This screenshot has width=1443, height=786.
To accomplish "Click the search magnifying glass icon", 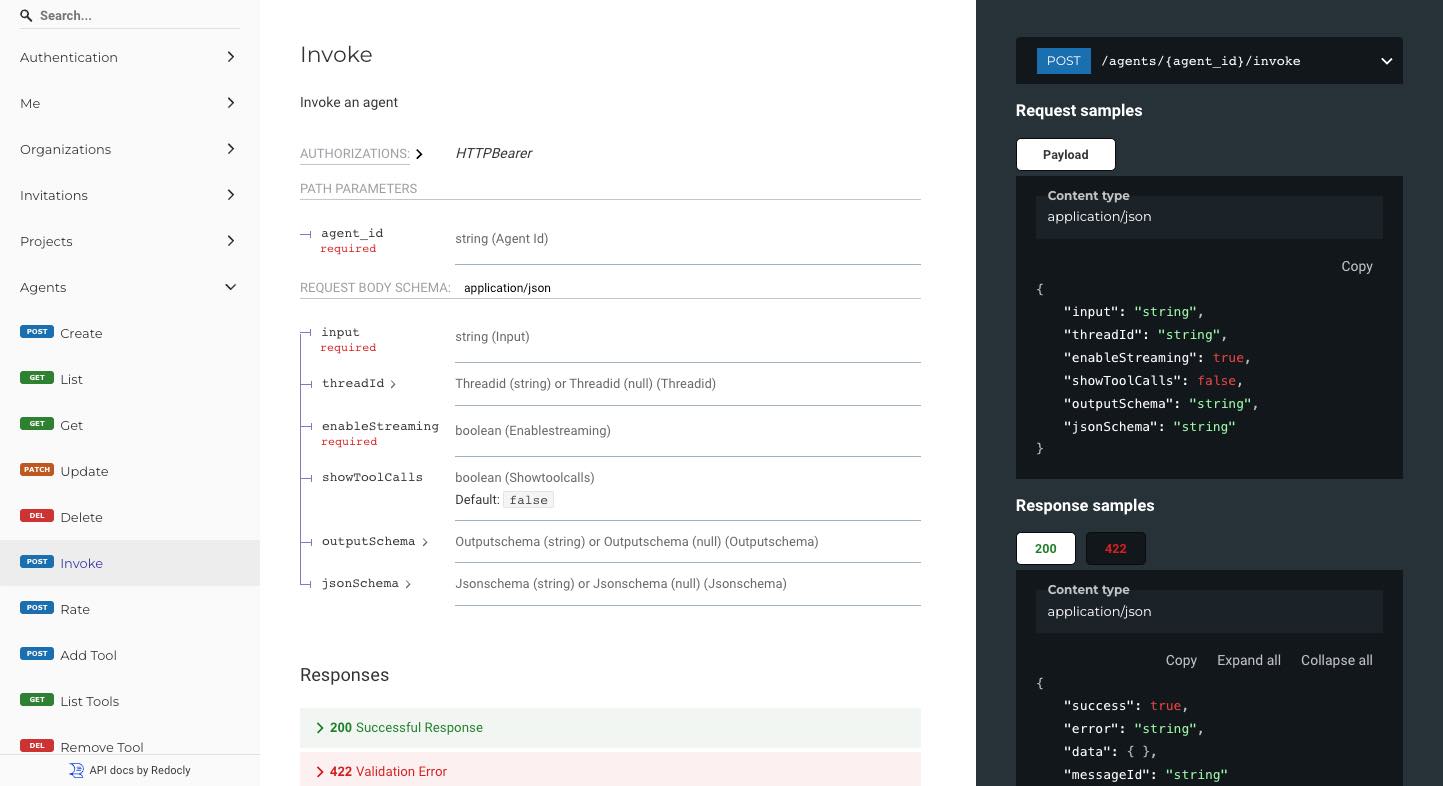I will [25, 15].
